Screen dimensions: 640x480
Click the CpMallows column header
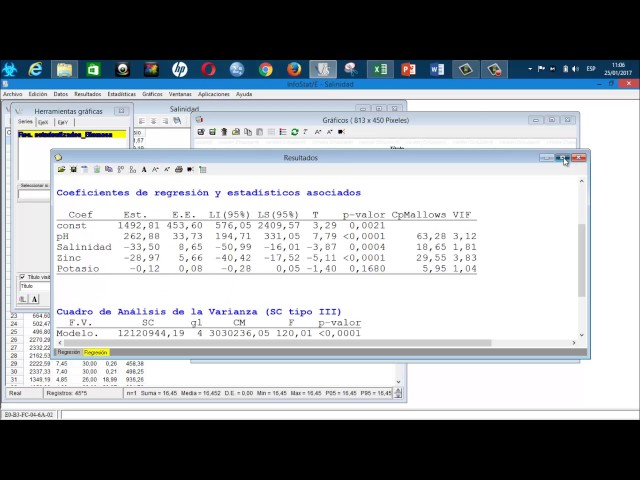point(419,215)
